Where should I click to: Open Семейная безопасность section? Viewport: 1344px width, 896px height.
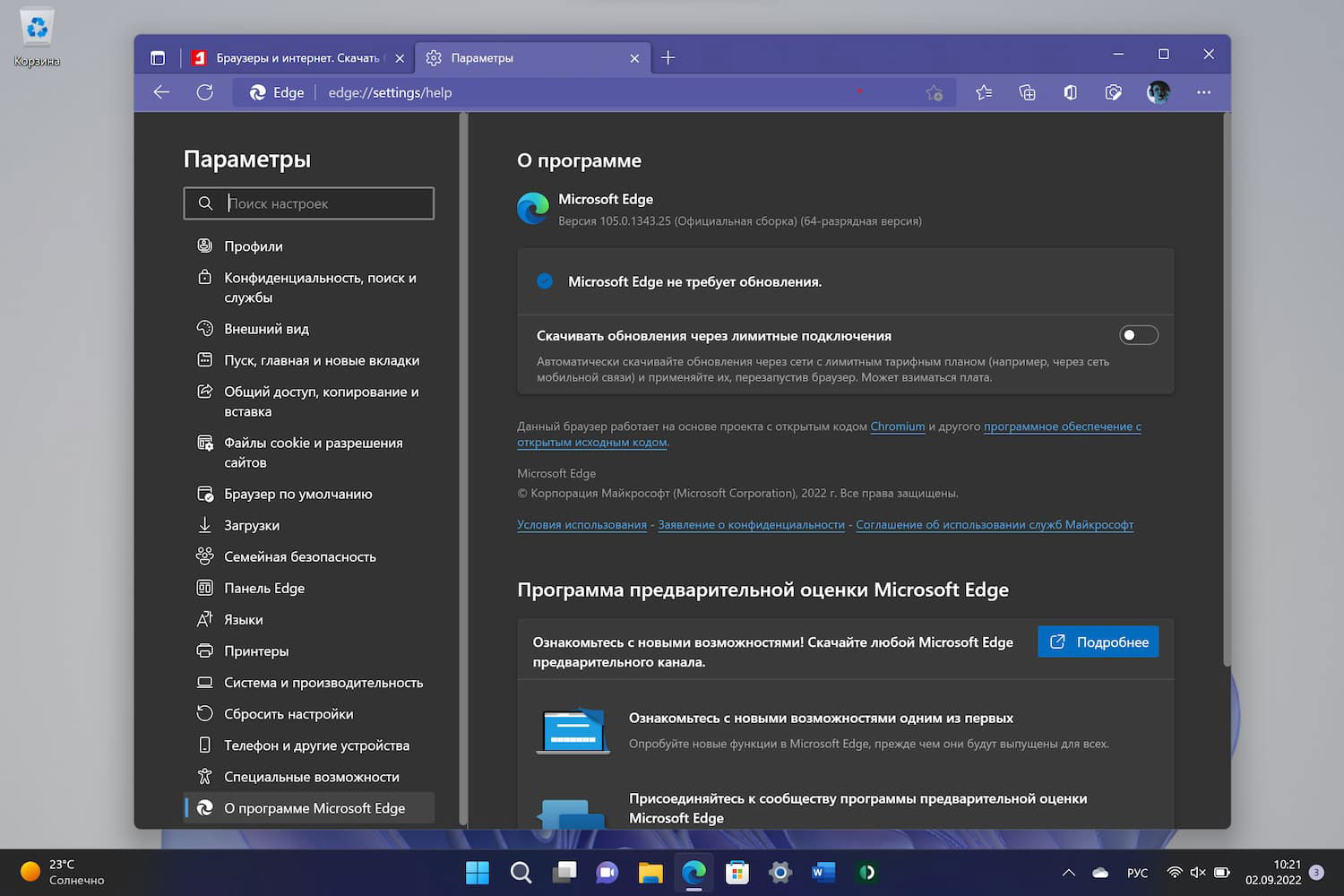coord(309,556)
